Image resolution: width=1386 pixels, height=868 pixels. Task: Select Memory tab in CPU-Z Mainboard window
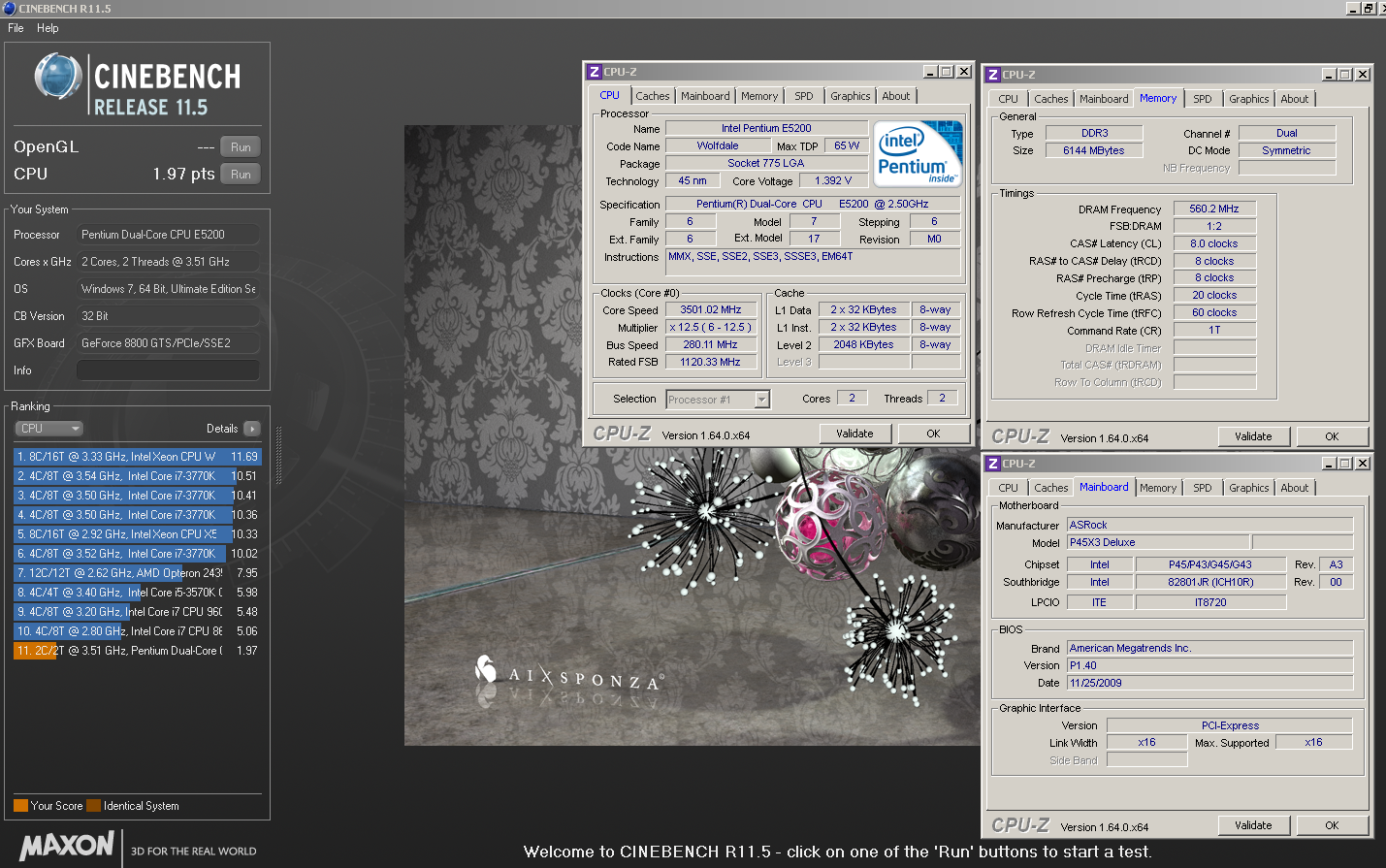(1158, 488)
